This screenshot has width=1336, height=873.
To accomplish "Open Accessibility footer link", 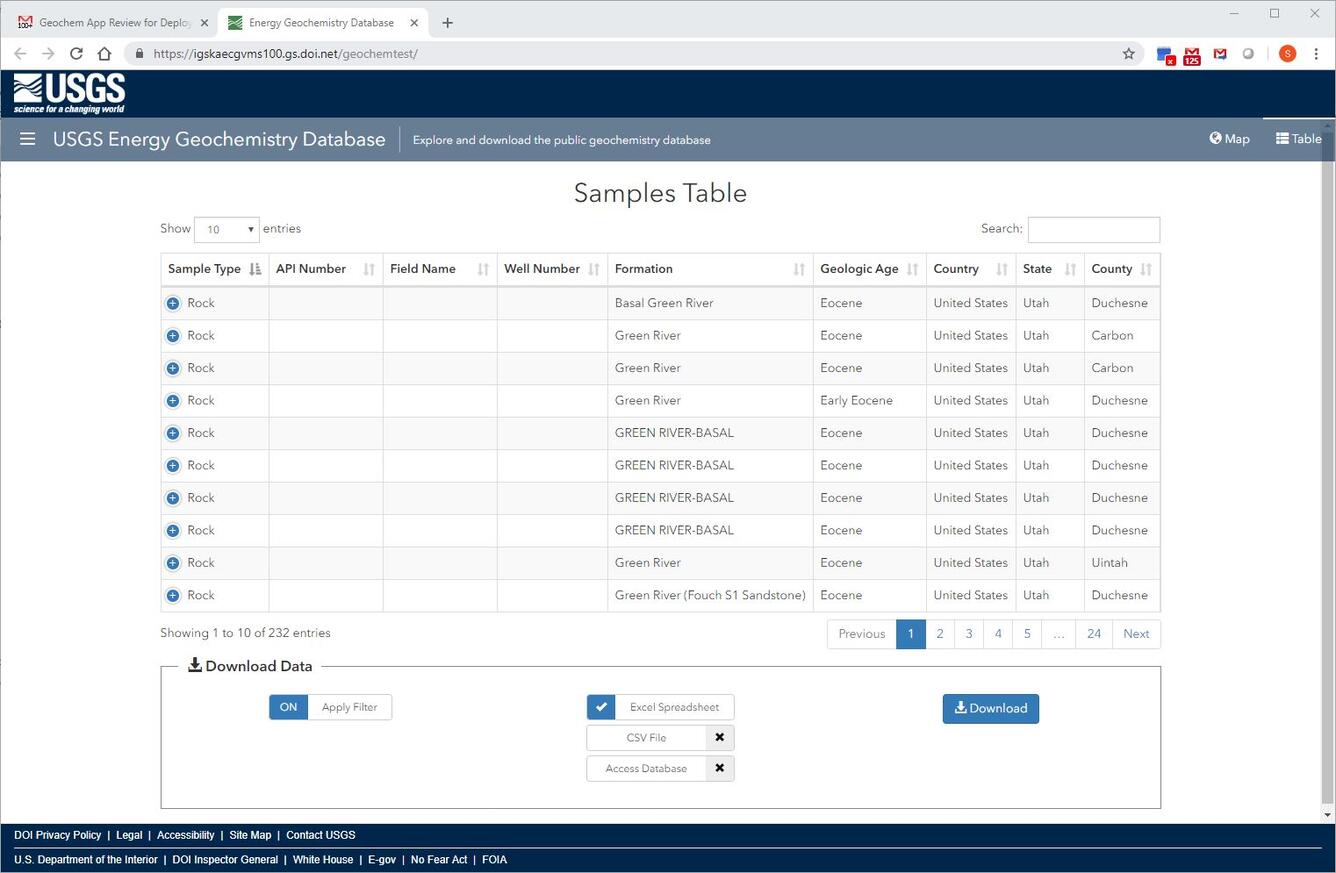I will (x=186, y=835).
